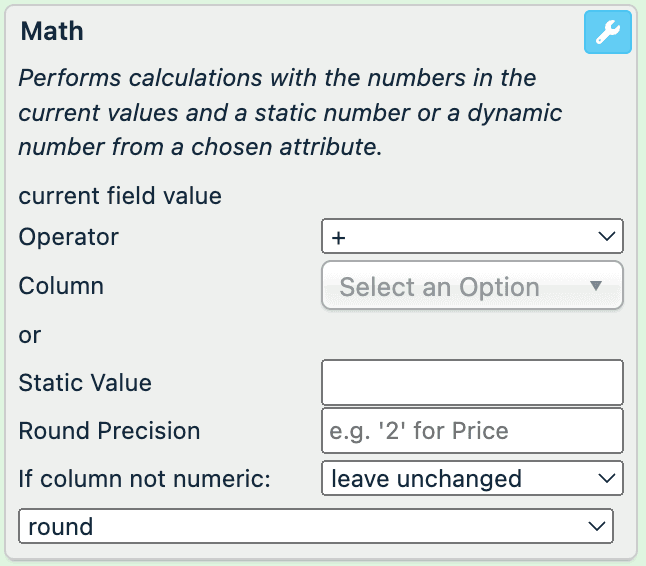
Task: Click the italic Math description text
Action: pyautogui.click(x=290, y=112)
